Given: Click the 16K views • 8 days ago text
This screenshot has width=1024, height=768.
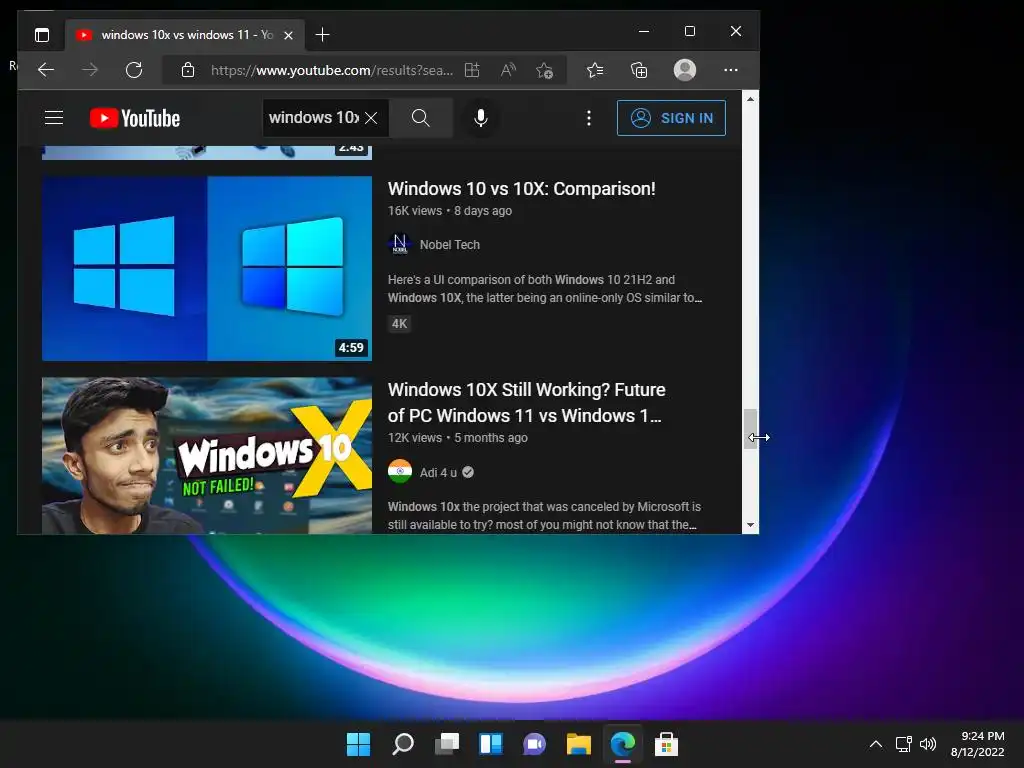Looking at the screenshot, I should point(450,211).
